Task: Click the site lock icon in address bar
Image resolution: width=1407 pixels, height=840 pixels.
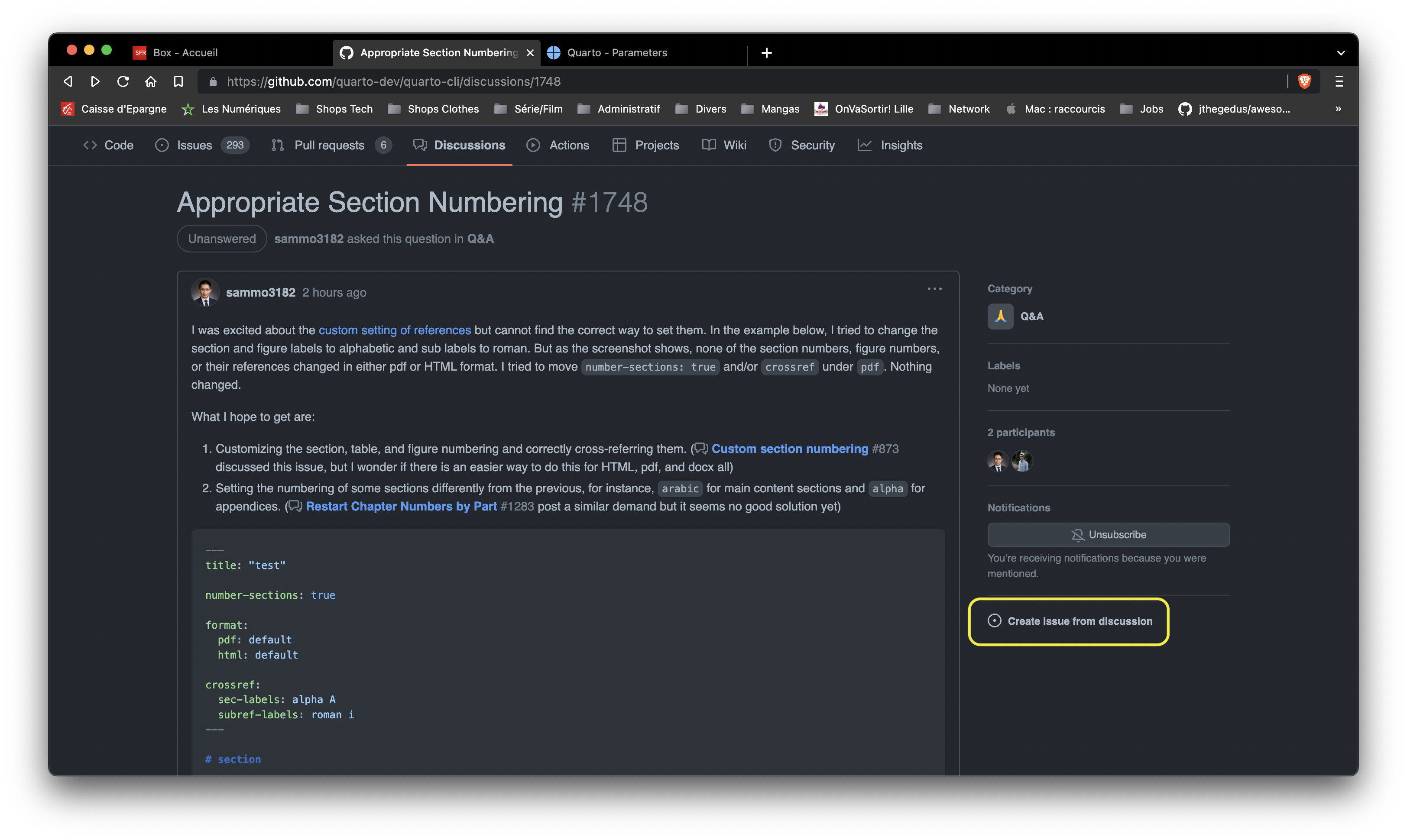Action: (213, 81)
